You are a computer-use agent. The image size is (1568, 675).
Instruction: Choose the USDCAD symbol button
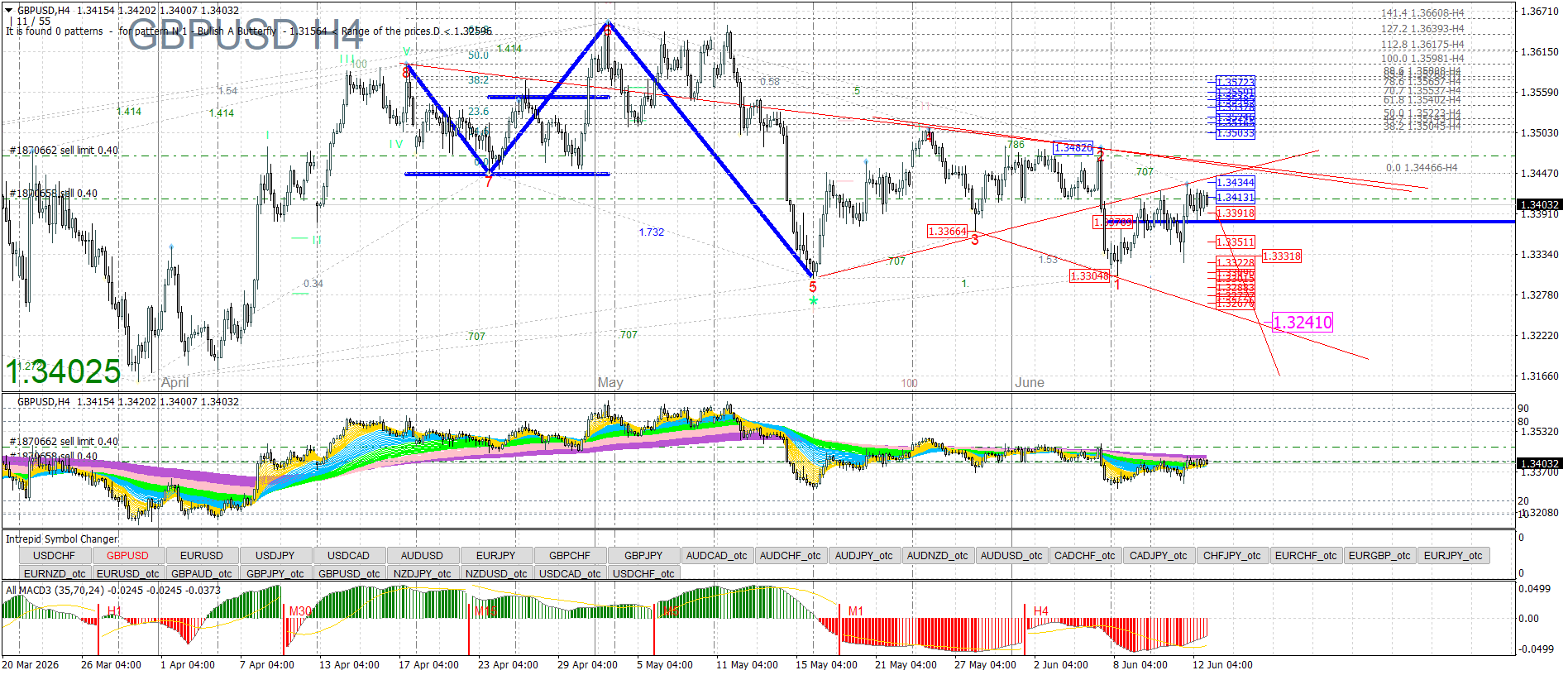tap(349, 556)
